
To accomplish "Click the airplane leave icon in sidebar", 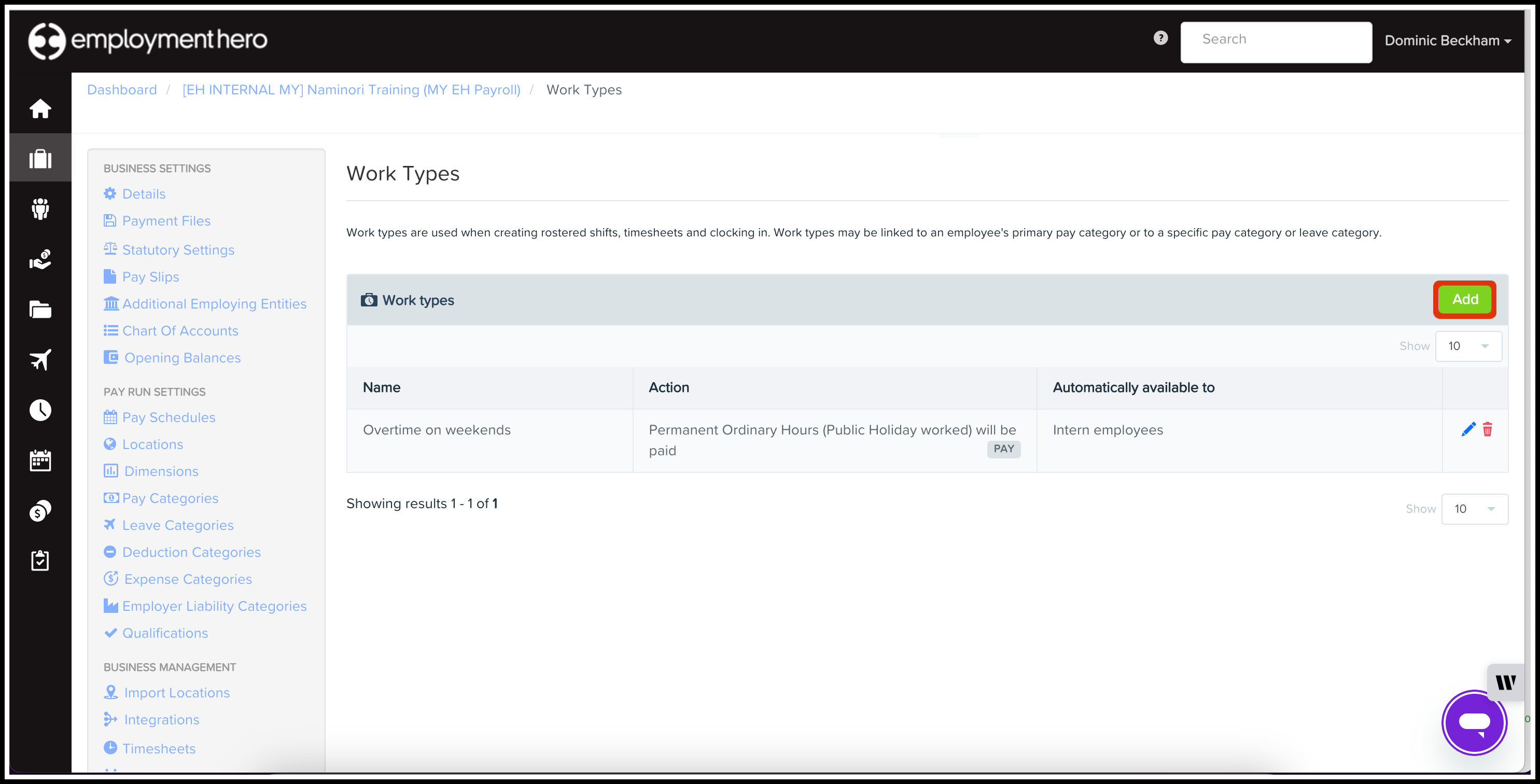I will 40,359.
